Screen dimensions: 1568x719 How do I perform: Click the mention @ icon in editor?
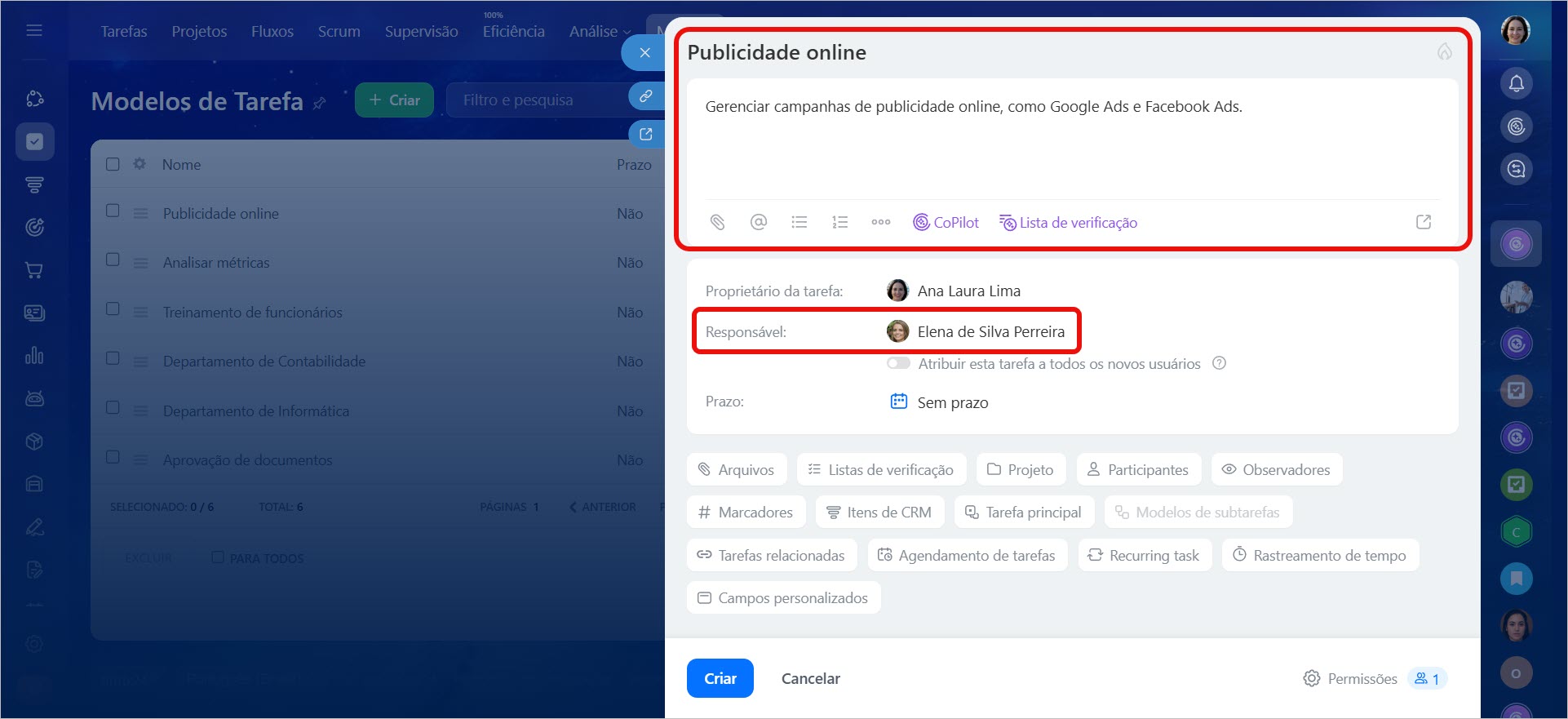758,222
